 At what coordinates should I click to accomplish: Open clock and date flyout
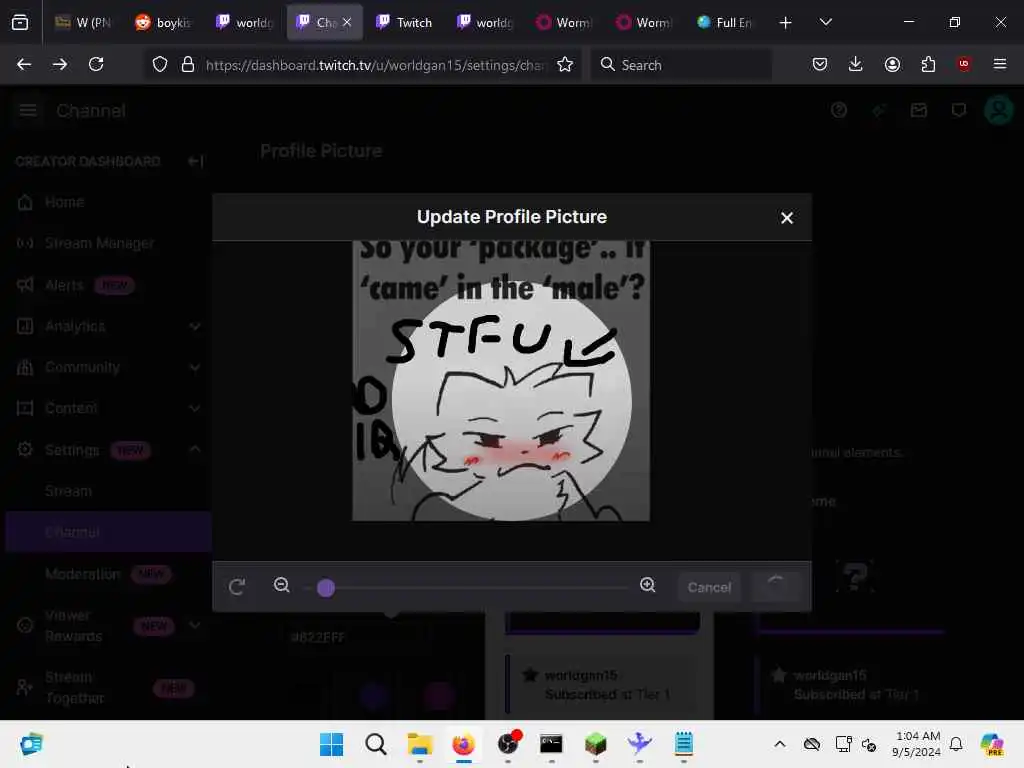(x=917, y=744)
